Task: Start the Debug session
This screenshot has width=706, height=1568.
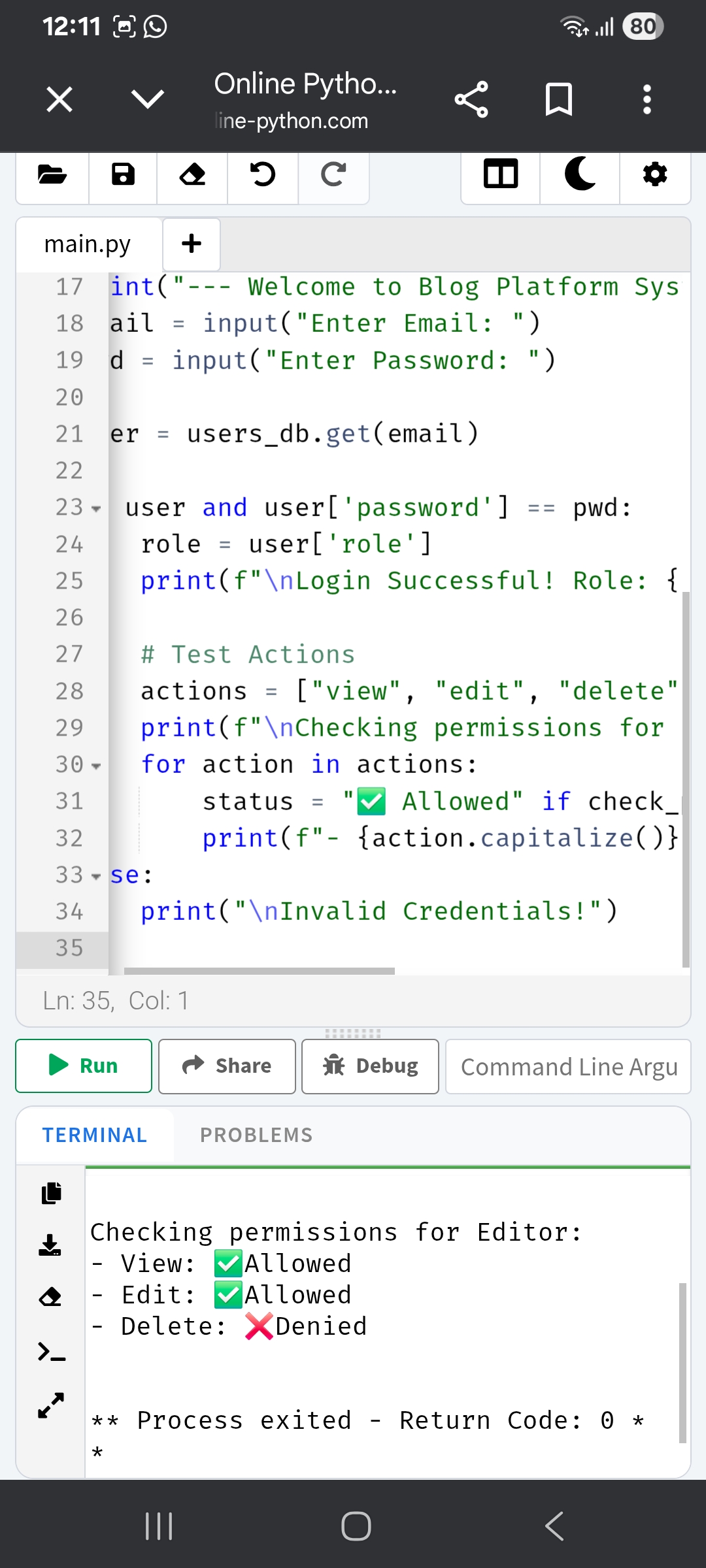Action: (370, 1066)
